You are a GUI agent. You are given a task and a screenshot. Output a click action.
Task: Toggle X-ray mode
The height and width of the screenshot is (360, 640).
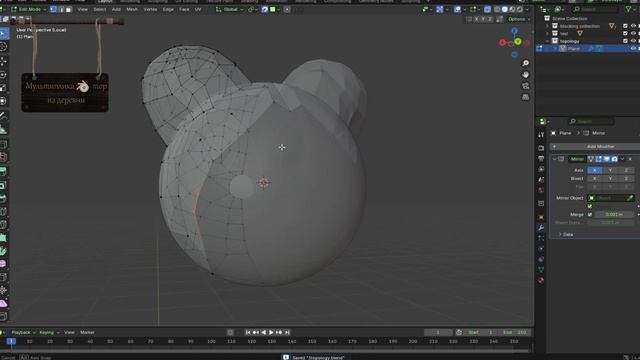tap(487, 9)
